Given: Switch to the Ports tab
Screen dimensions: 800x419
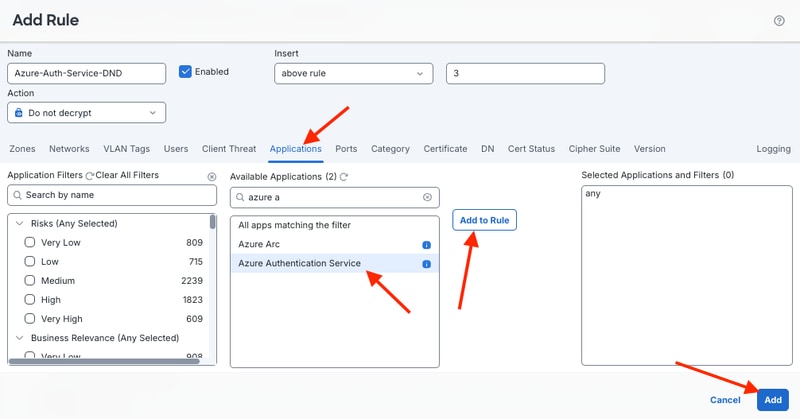Looking at the screenshot, I should 346,149.
